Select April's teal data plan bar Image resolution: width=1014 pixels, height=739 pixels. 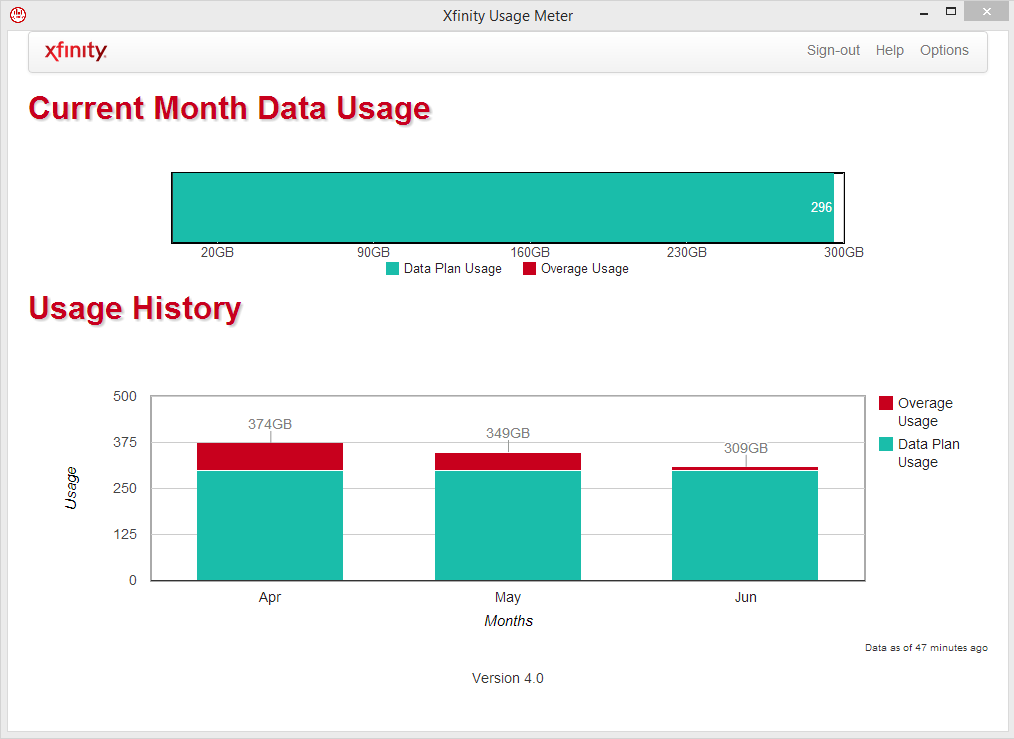coord(270,525)
